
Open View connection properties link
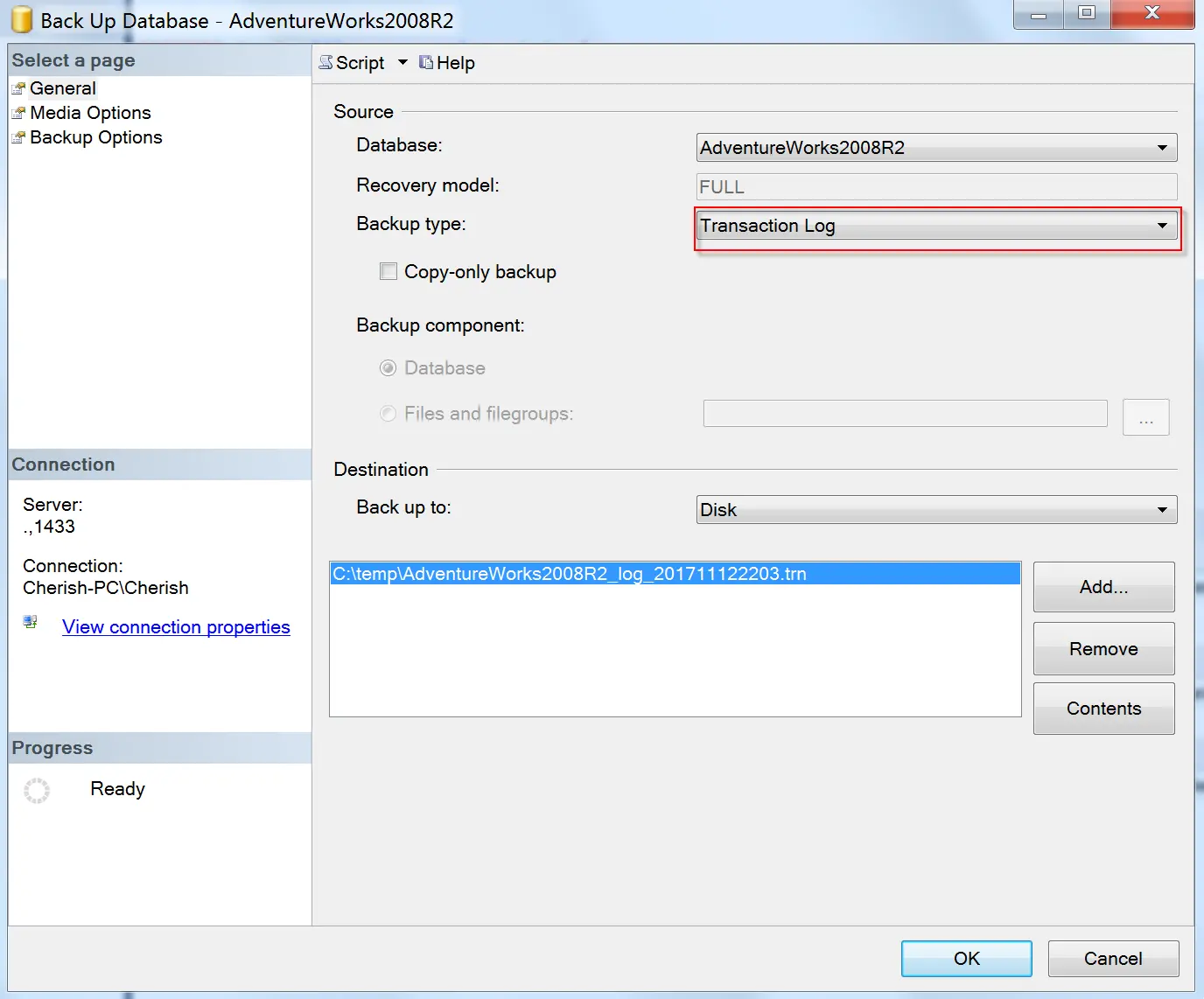[x=176, y=627]
